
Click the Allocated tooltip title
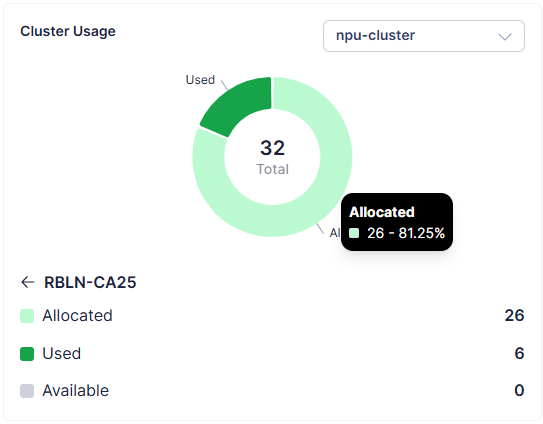coord(382,212)
